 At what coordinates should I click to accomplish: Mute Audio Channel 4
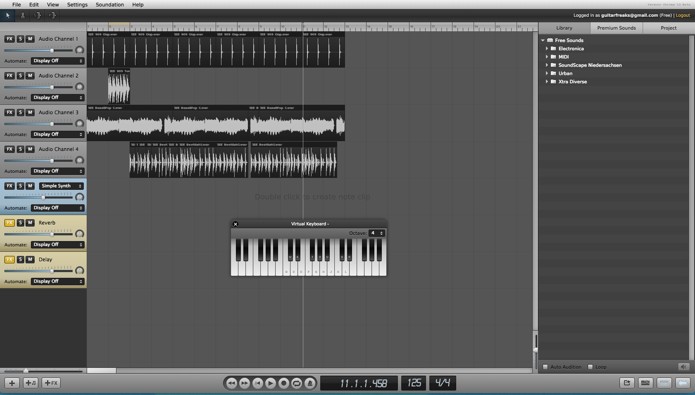(30, 149)
